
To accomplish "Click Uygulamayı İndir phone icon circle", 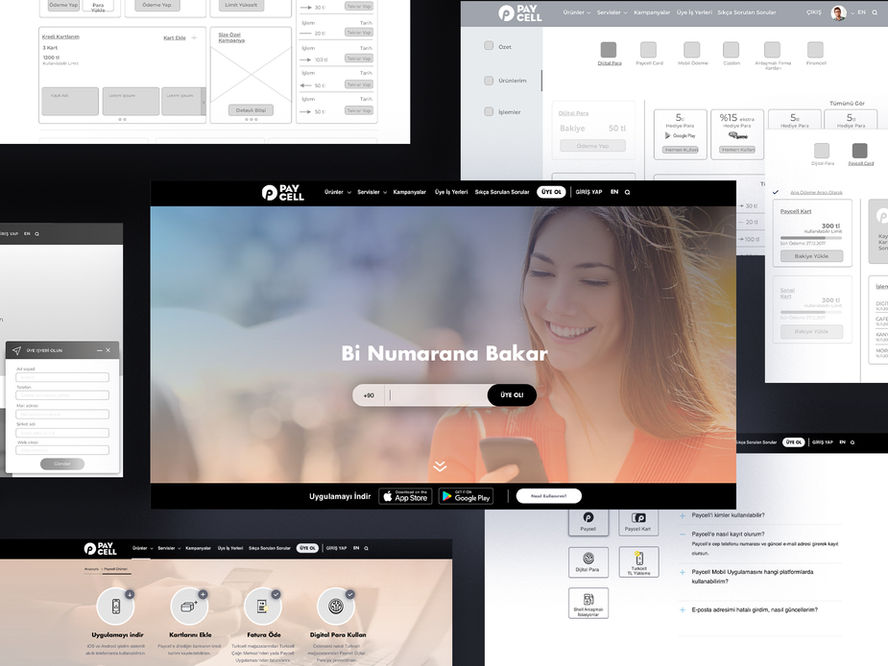I will click(x=116, y=607).
